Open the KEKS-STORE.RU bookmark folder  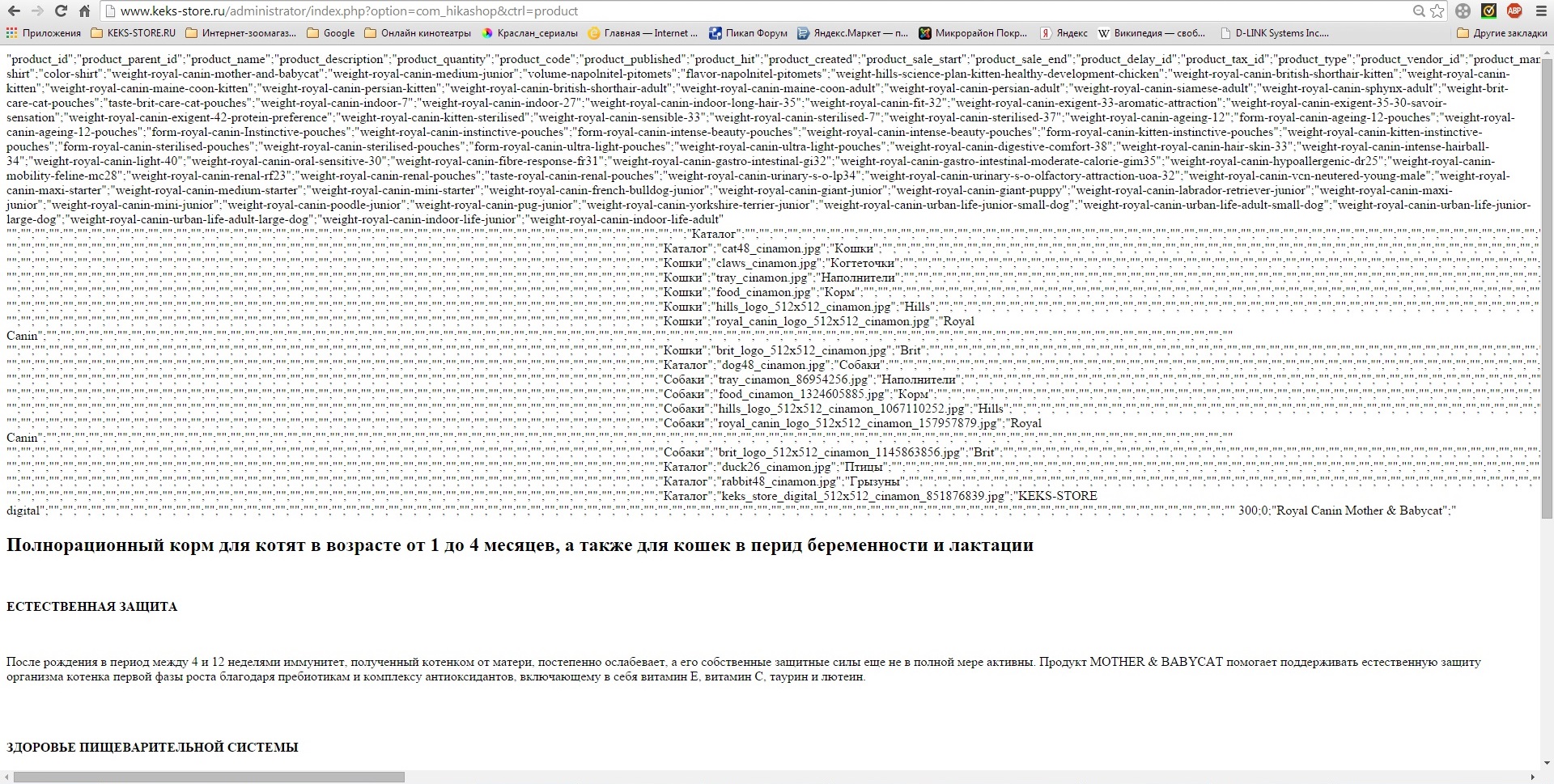tap(134, 33)
